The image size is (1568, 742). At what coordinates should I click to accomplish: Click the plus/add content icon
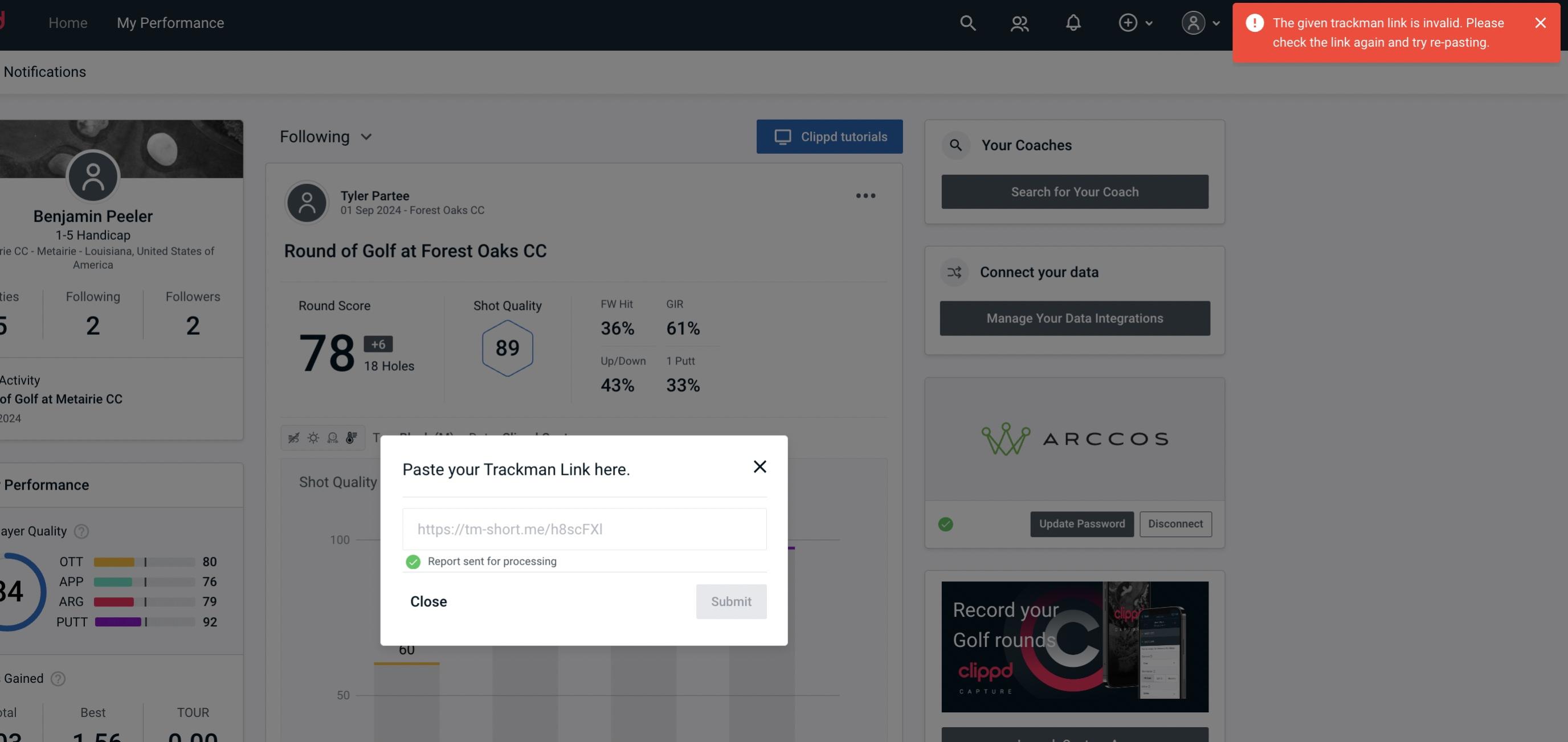(1128, 22)
